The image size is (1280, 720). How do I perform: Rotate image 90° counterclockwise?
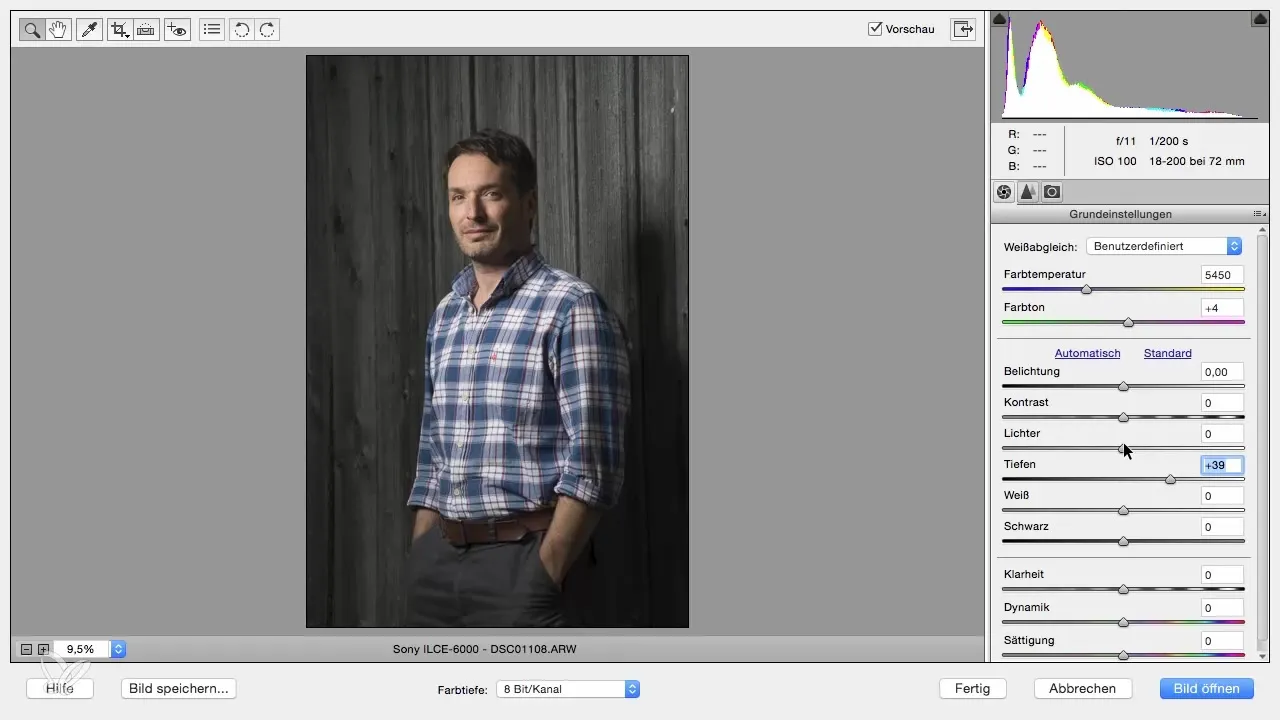tap(240, 30)
